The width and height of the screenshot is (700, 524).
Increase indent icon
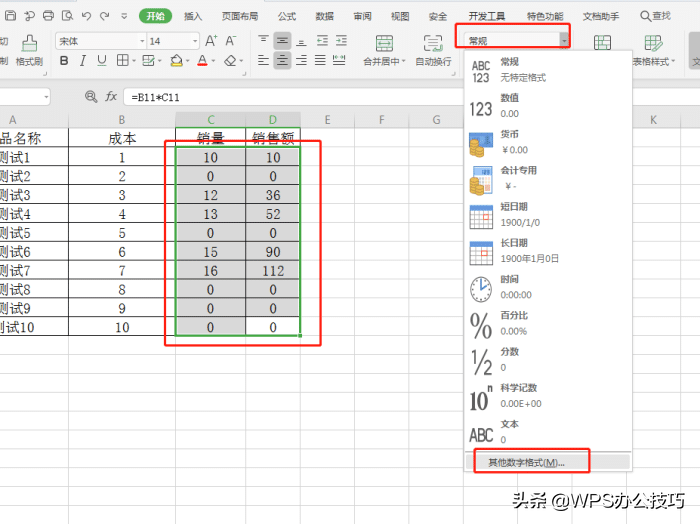341,41
